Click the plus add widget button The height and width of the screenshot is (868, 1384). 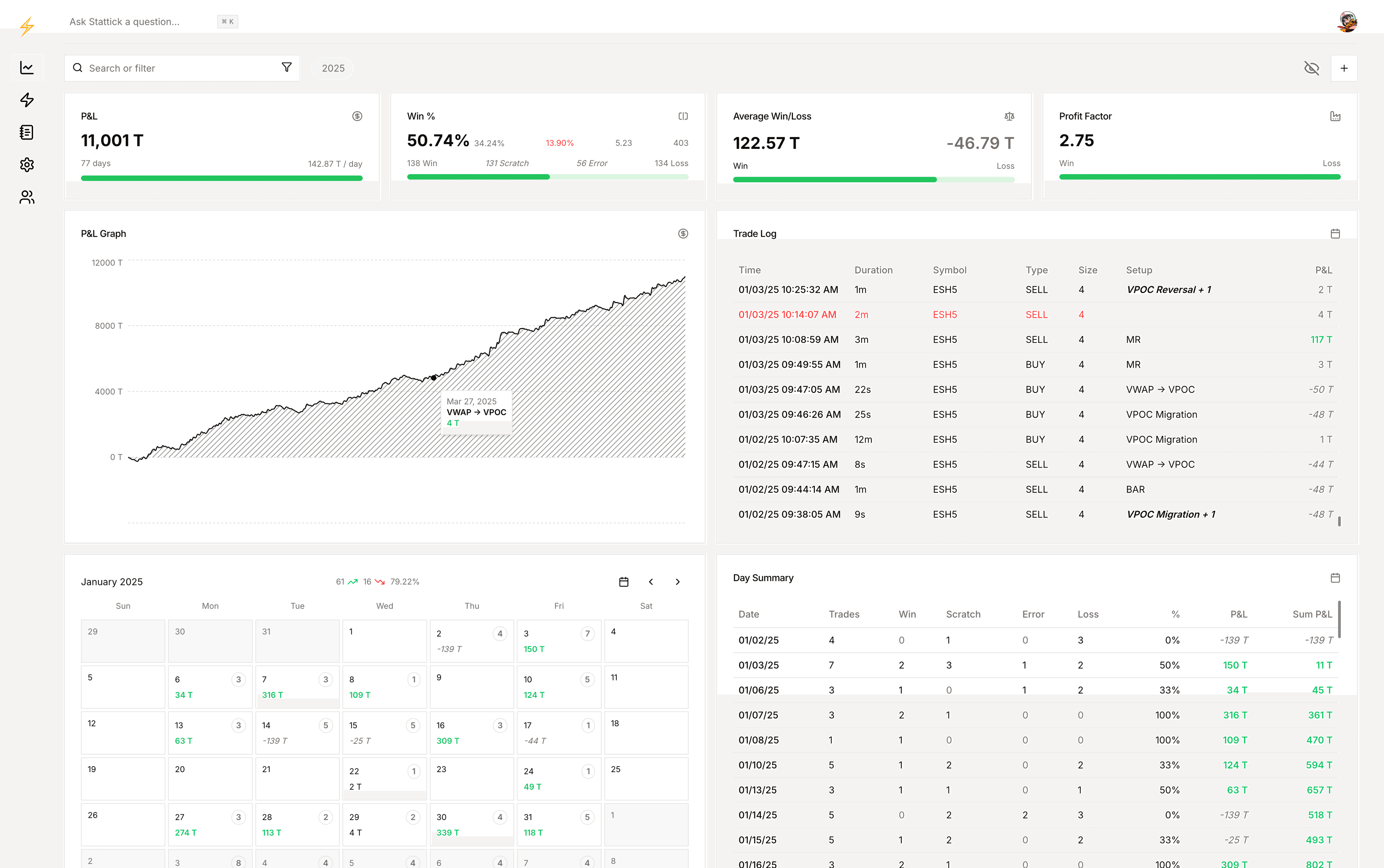pos(1344,68)
